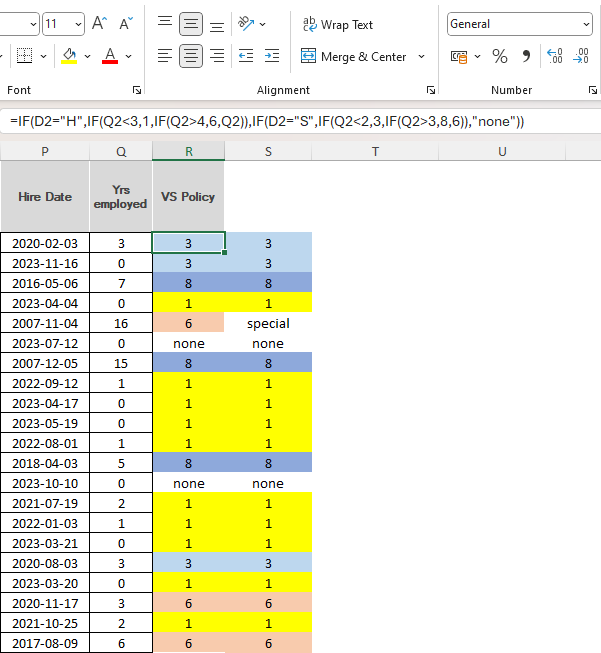
Task: Open the text orientation options
Action: (246, 24)
